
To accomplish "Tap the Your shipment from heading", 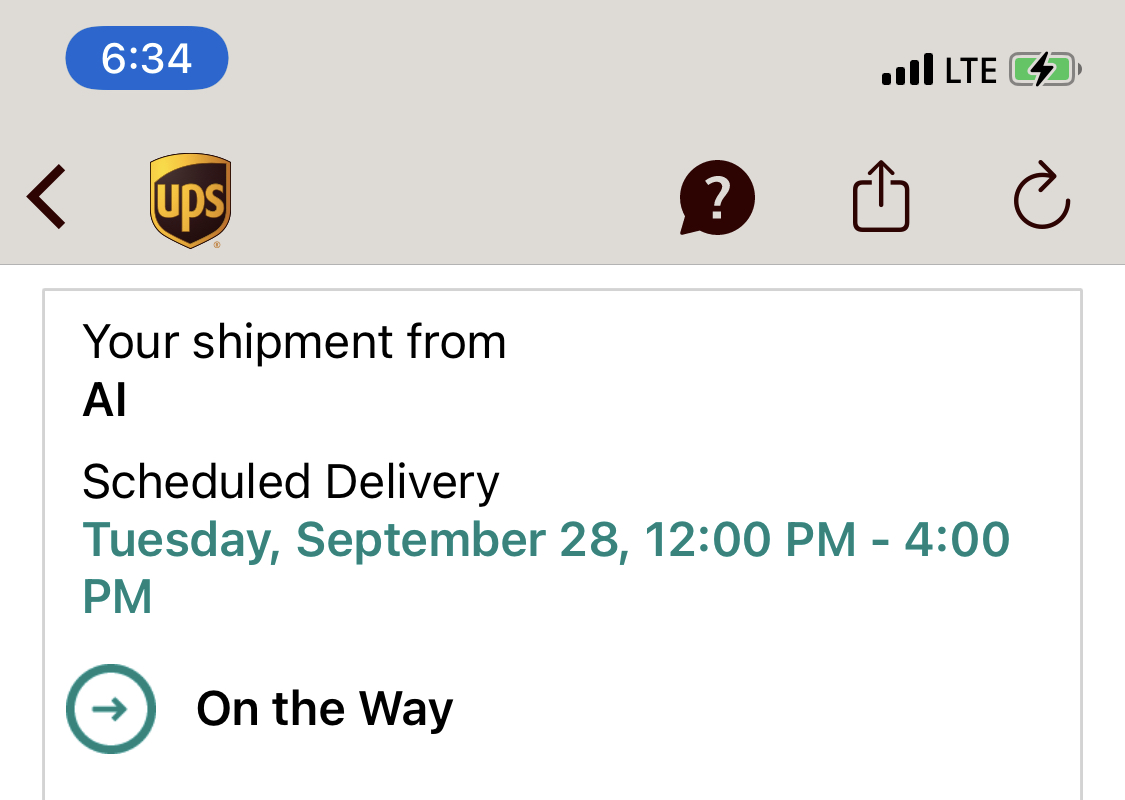I will click(x=294, y=342).
